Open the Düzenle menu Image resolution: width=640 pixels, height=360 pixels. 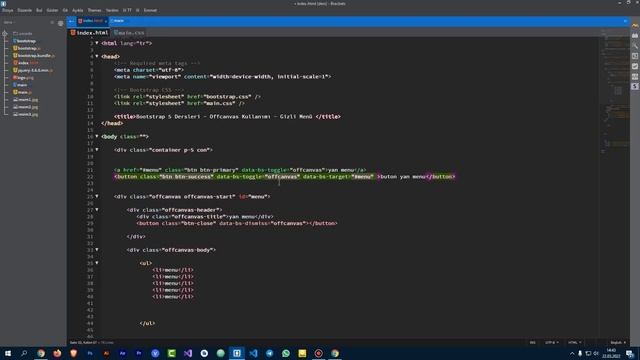coord(24,10)
